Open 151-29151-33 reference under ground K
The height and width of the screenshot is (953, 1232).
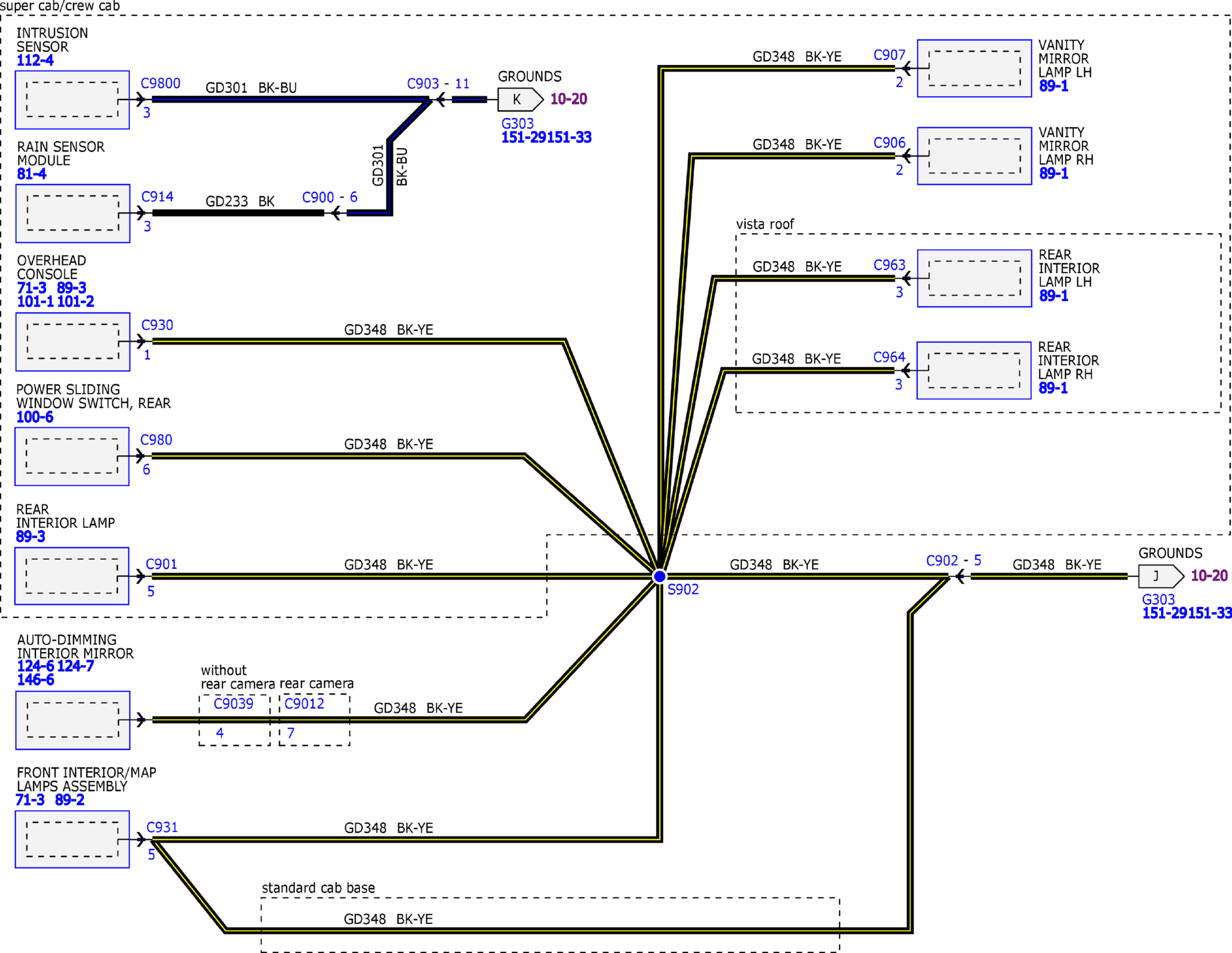pos(546,138)
